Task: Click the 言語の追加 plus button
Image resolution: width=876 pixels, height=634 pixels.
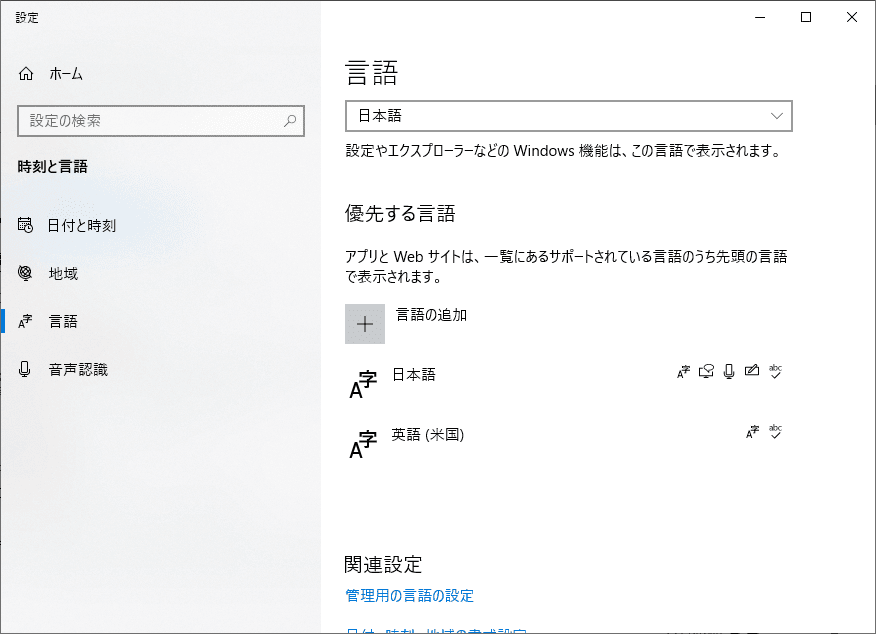Action: (x=365, y=323)
